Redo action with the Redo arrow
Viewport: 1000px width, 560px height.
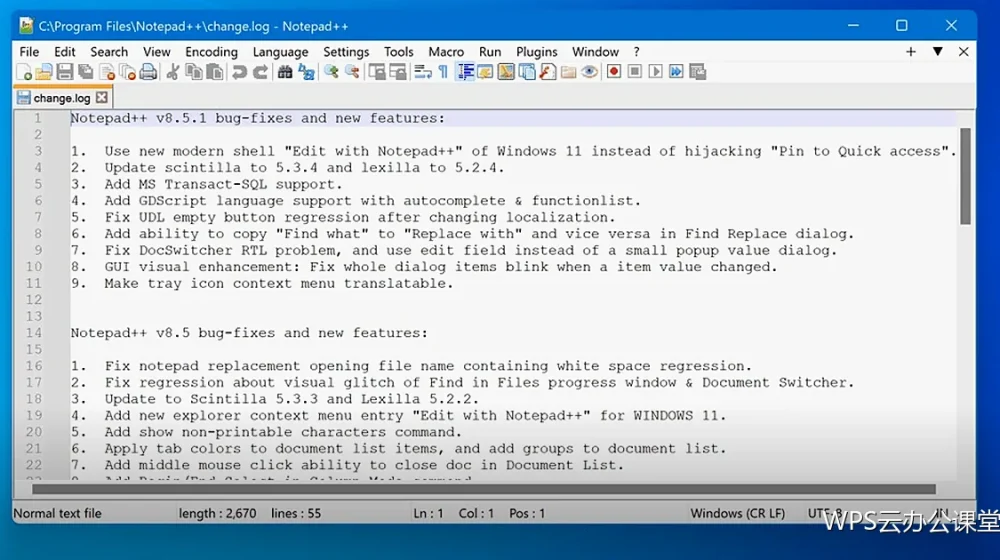click(x=260, y=72)
